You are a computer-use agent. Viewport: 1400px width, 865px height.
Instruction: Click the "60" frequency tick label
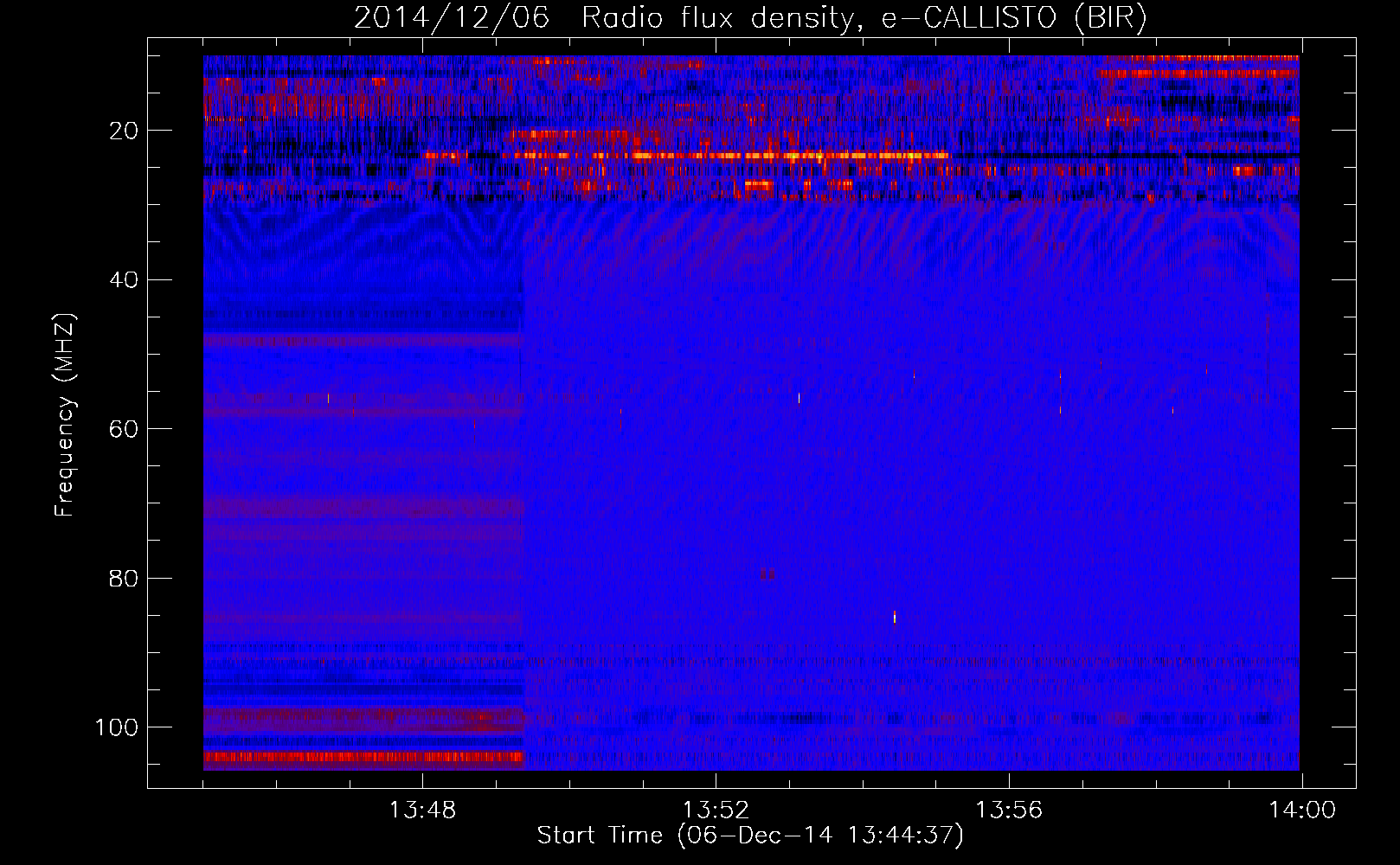click(x=124, y=429)
